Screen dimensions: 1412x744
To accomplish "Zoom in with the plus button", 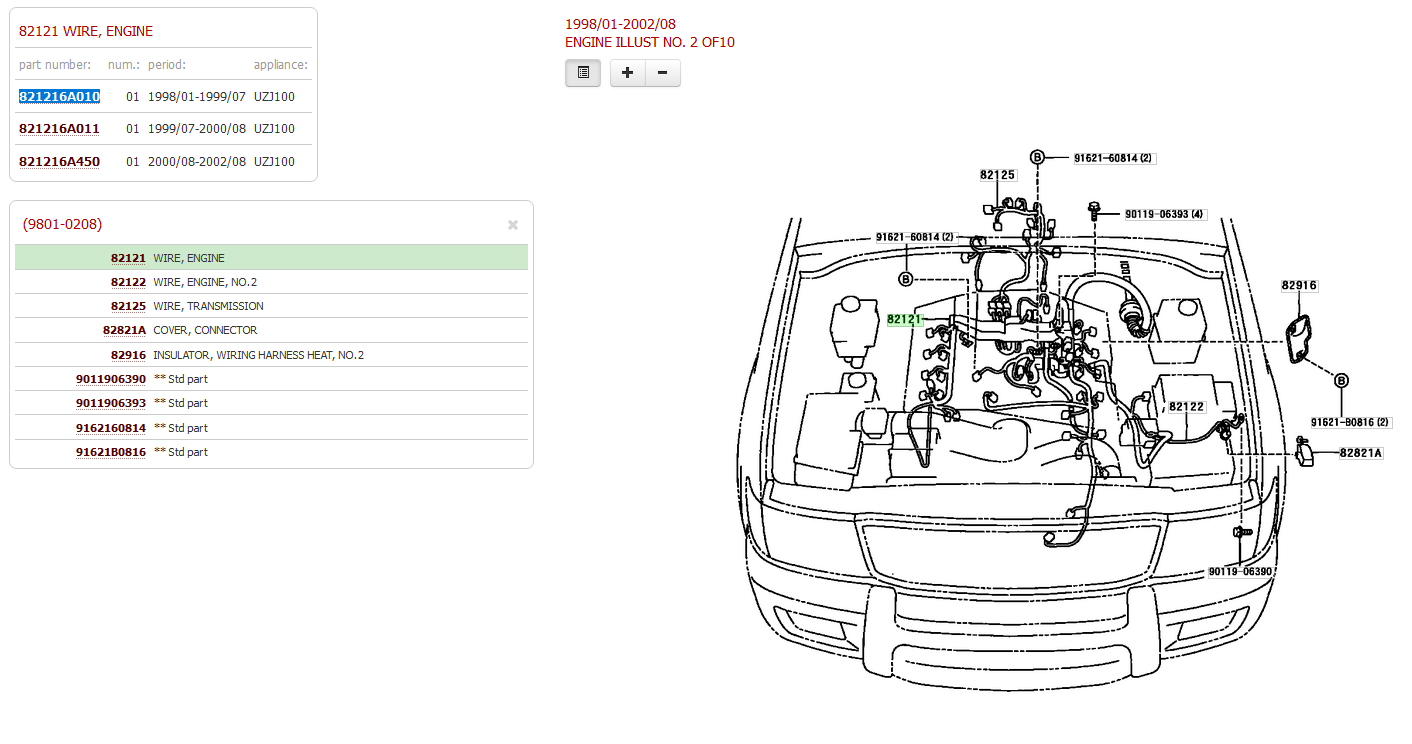I will click(x=627, y=73).
